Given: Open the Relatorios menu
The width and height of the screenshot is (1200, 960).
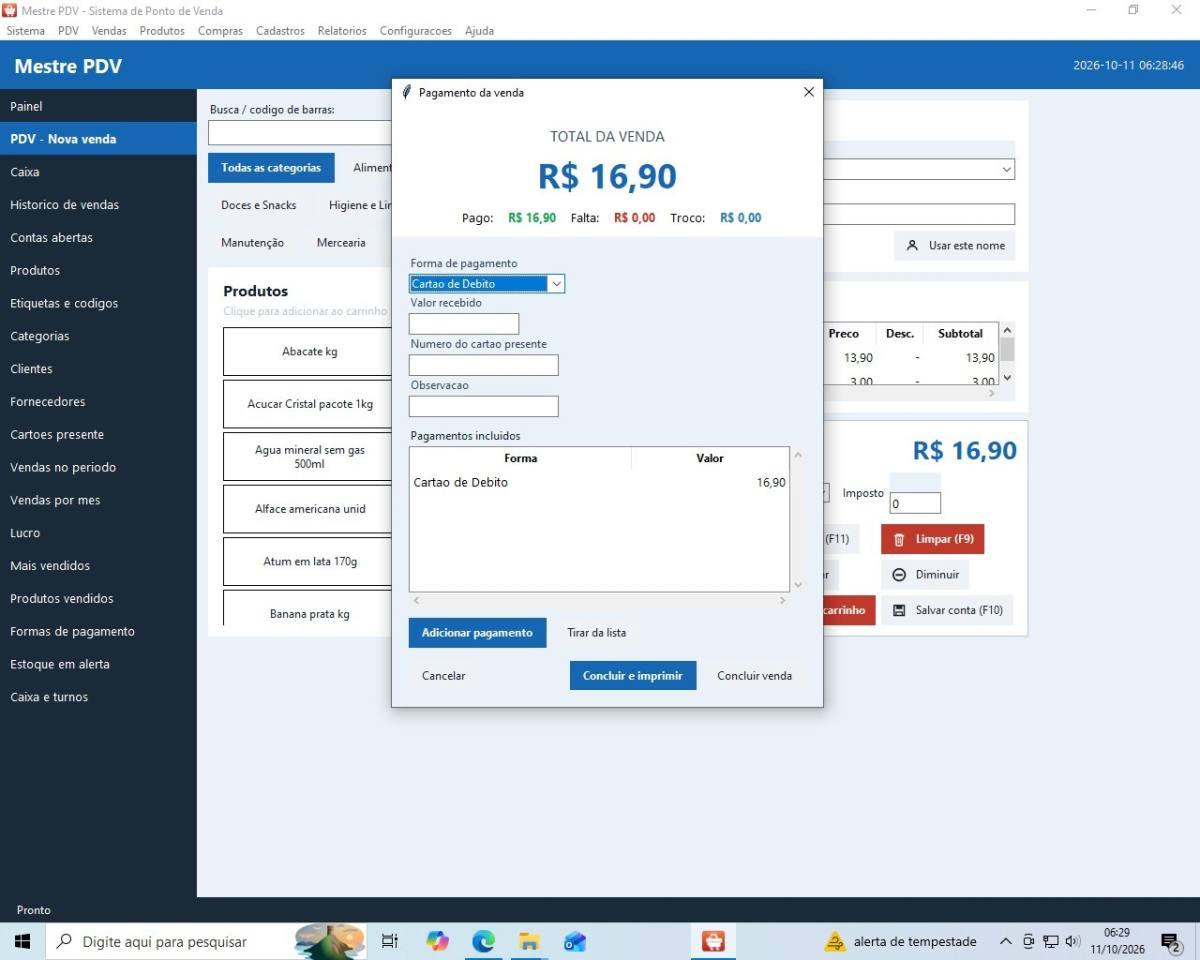Looking at the screenshot, I should point(342,31).
